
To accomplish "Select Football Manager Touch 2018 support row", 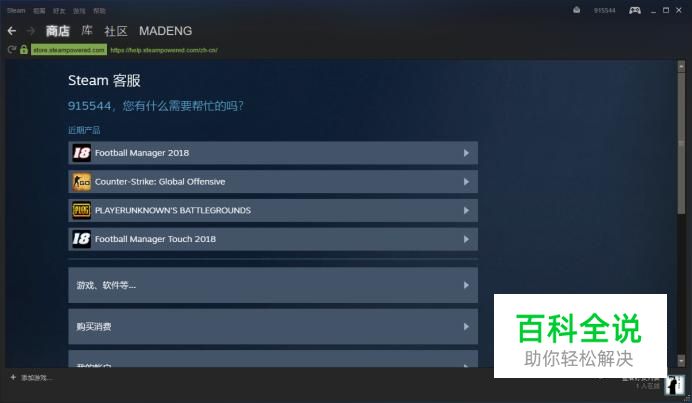I will (273, 239).
